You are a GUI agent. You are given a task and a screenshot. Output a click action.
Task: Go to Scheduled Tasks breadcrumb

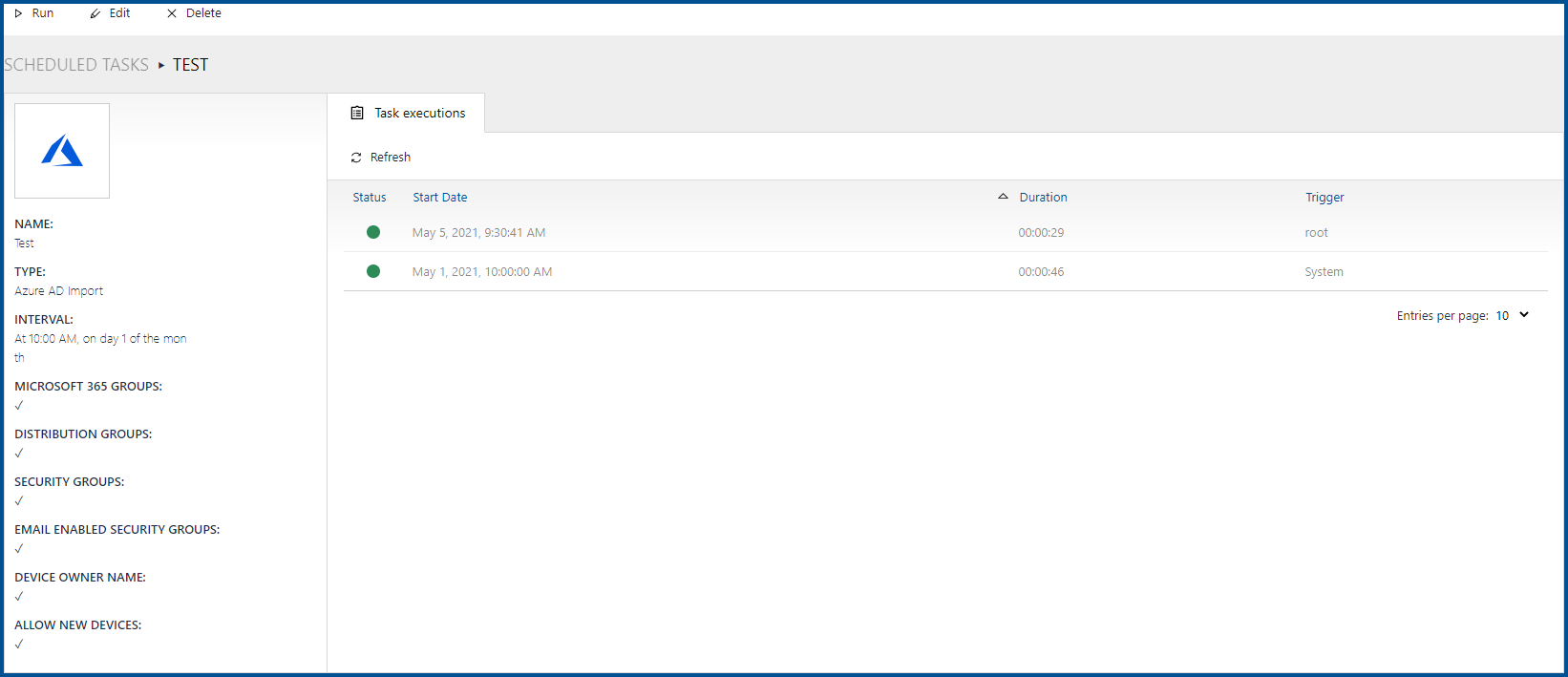[76, 65]
